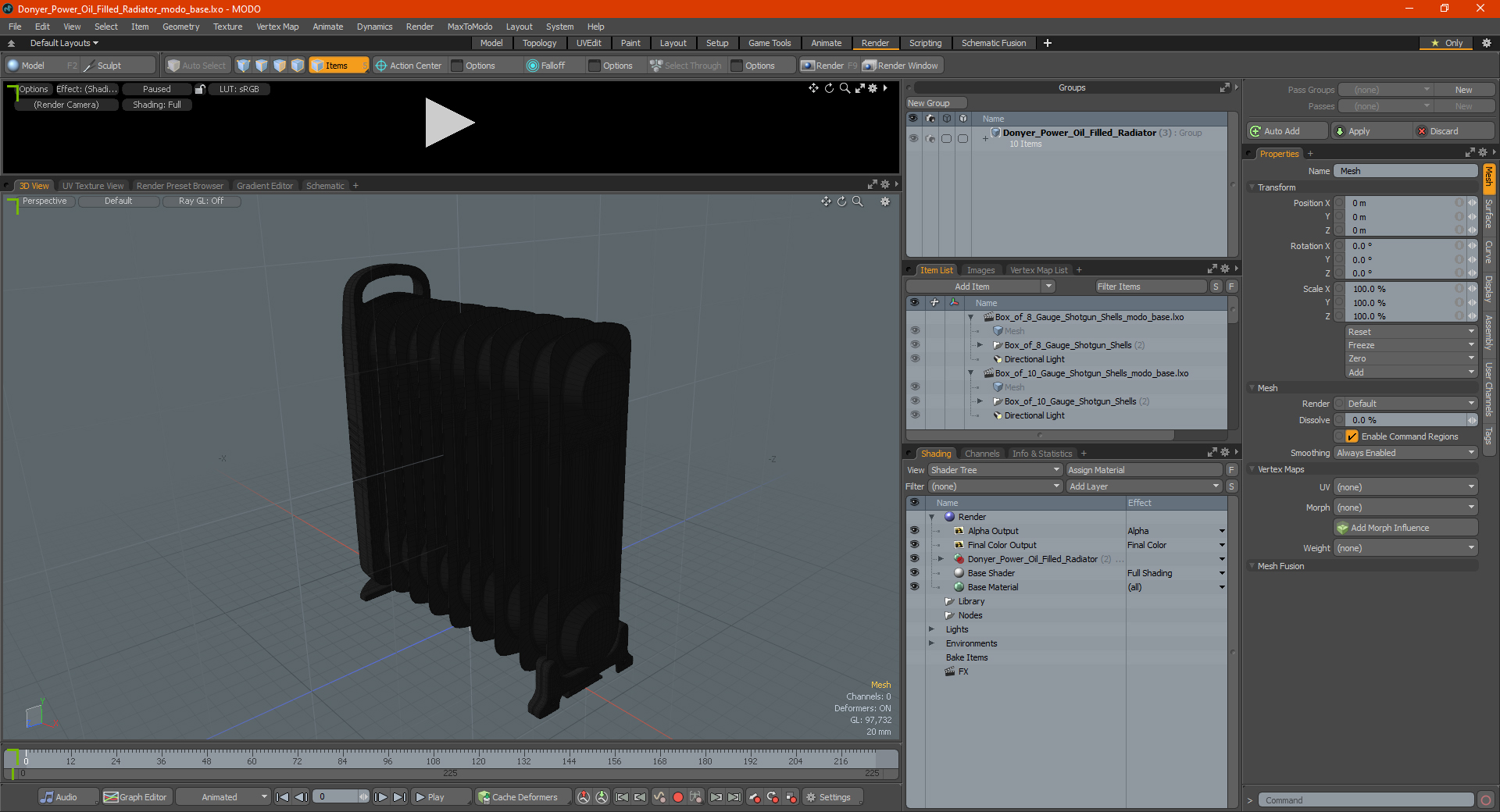Click Add Morph Influence button
Image resolution: width=1500 pixels, height=812 pixels.
pyautogui.click(x=1405, y=528)
